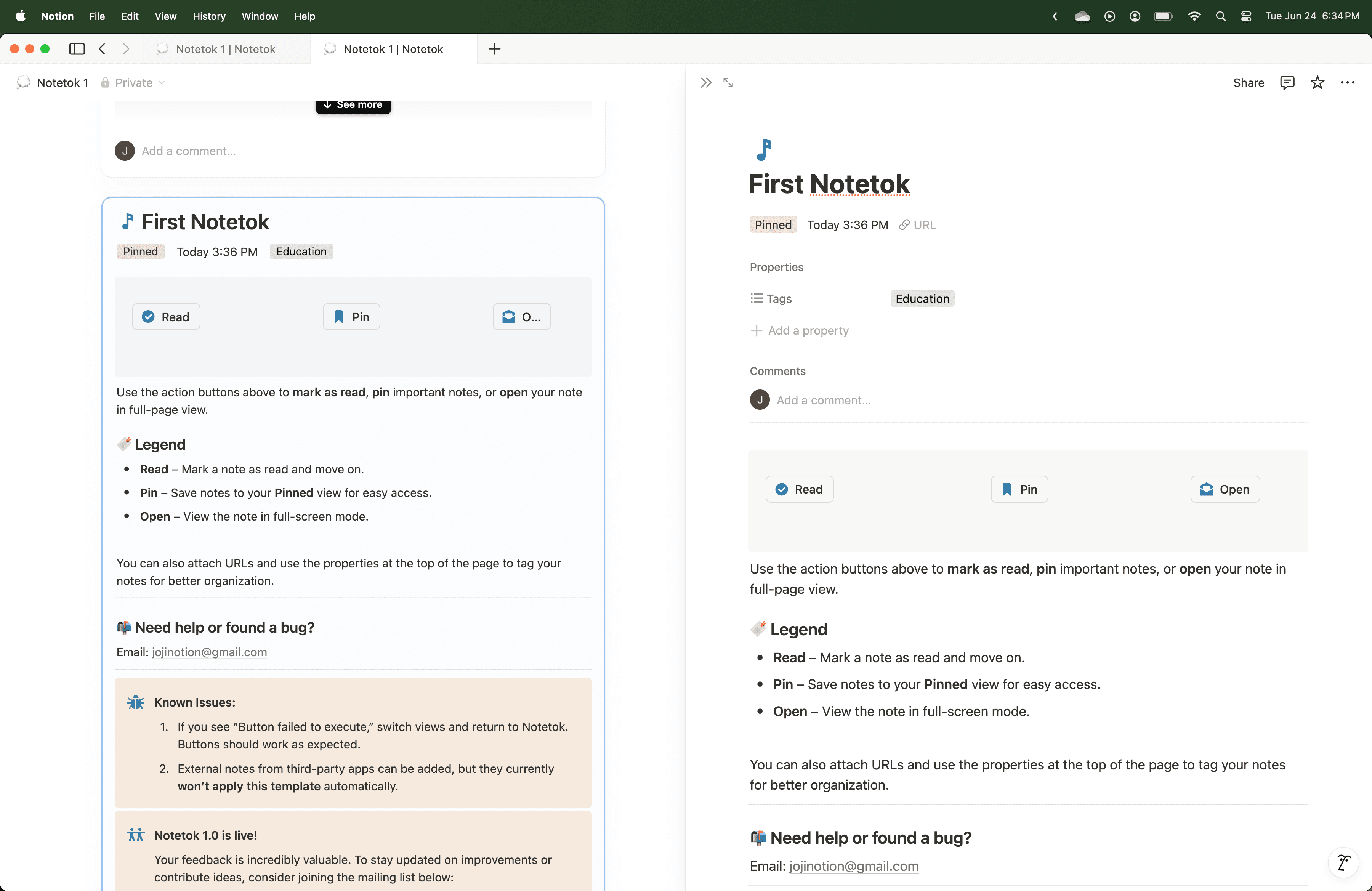The width and height of the screenshot is (1372, 891).
Task: Open the File menu
Action: click(x=97, y=16)
